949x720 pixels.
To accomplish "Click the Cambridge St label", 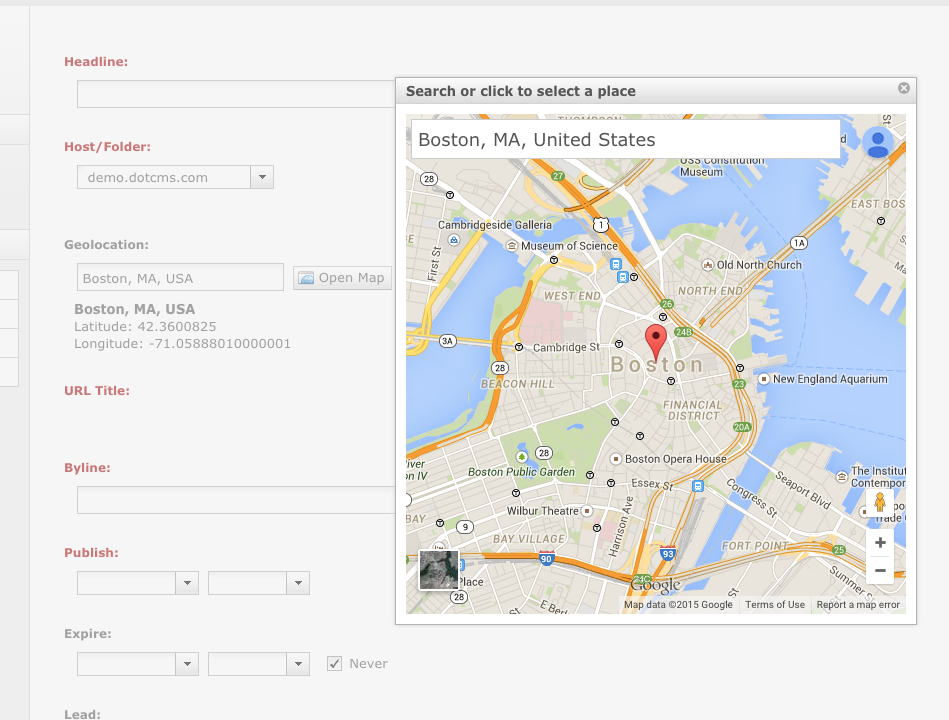I will coord(566,347).
